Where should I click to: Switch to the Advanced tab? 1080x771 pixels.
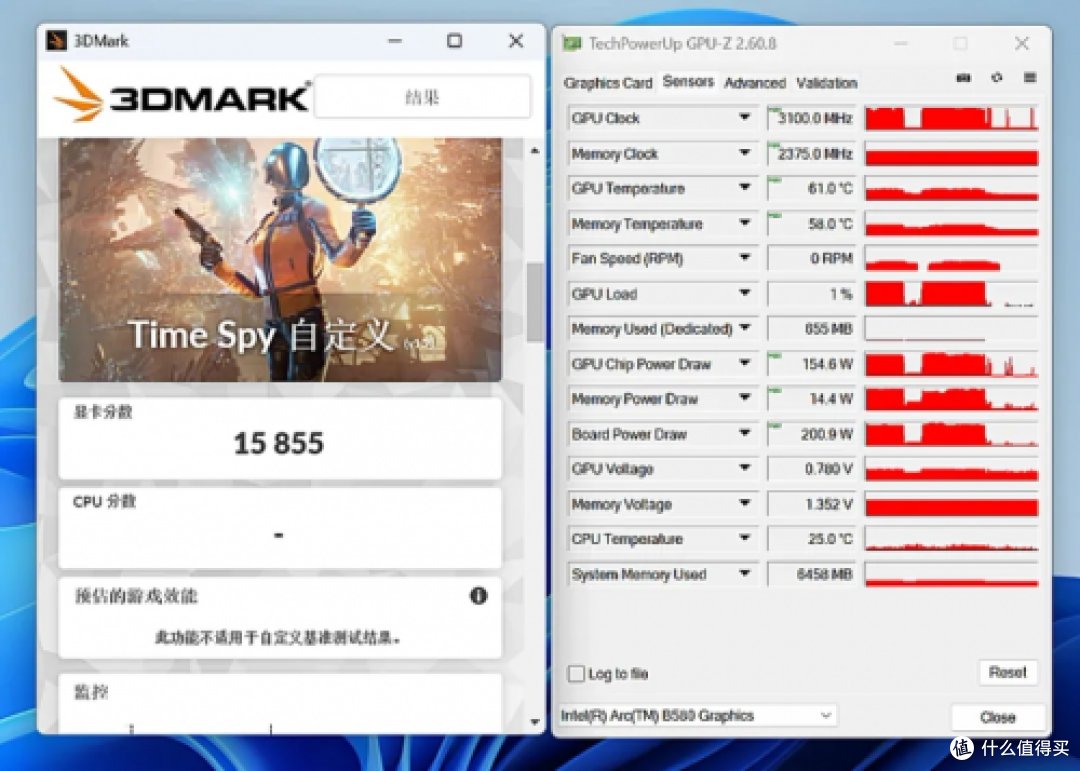coord(755,83)
